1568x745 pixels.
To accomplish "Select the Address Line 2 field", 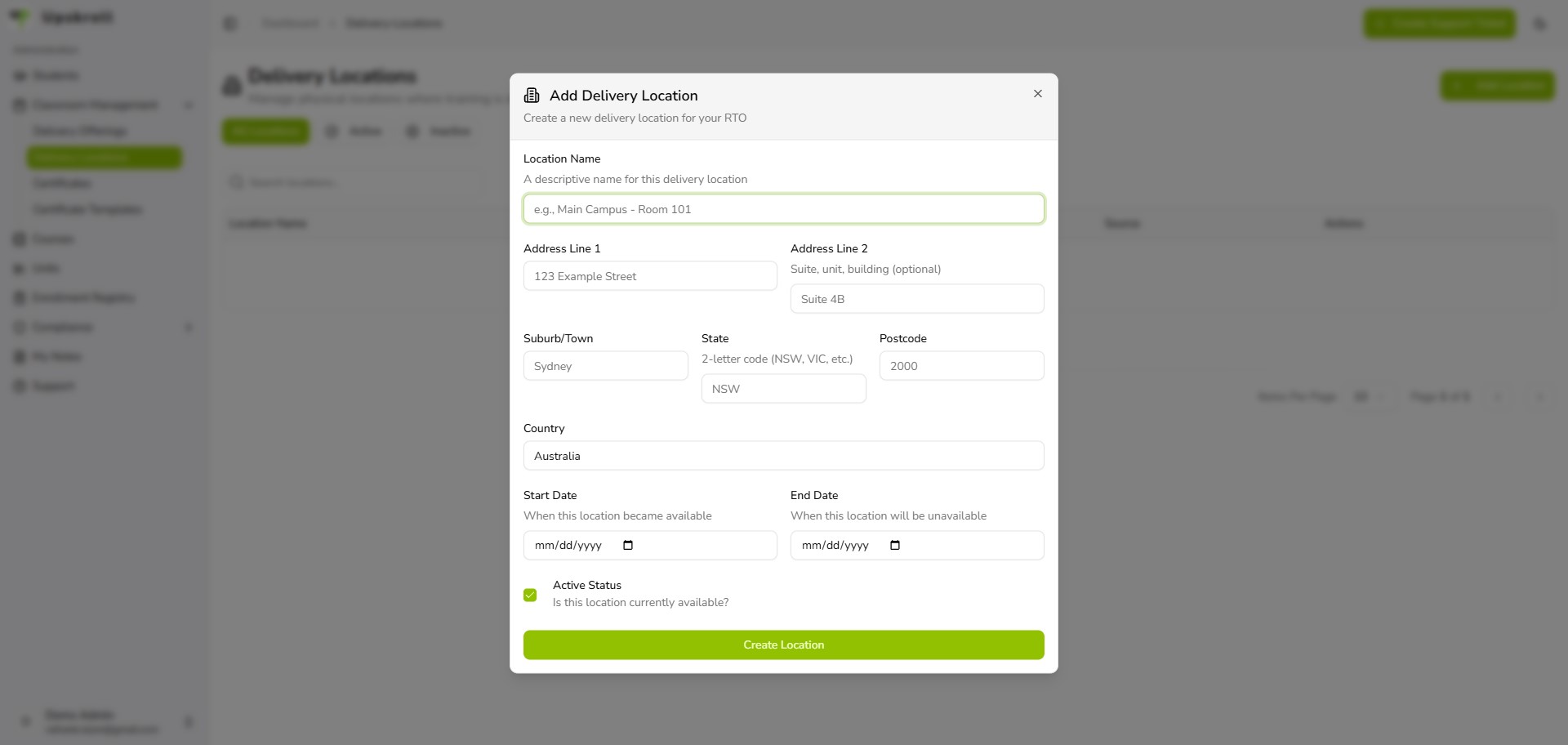I will (917, 299).
